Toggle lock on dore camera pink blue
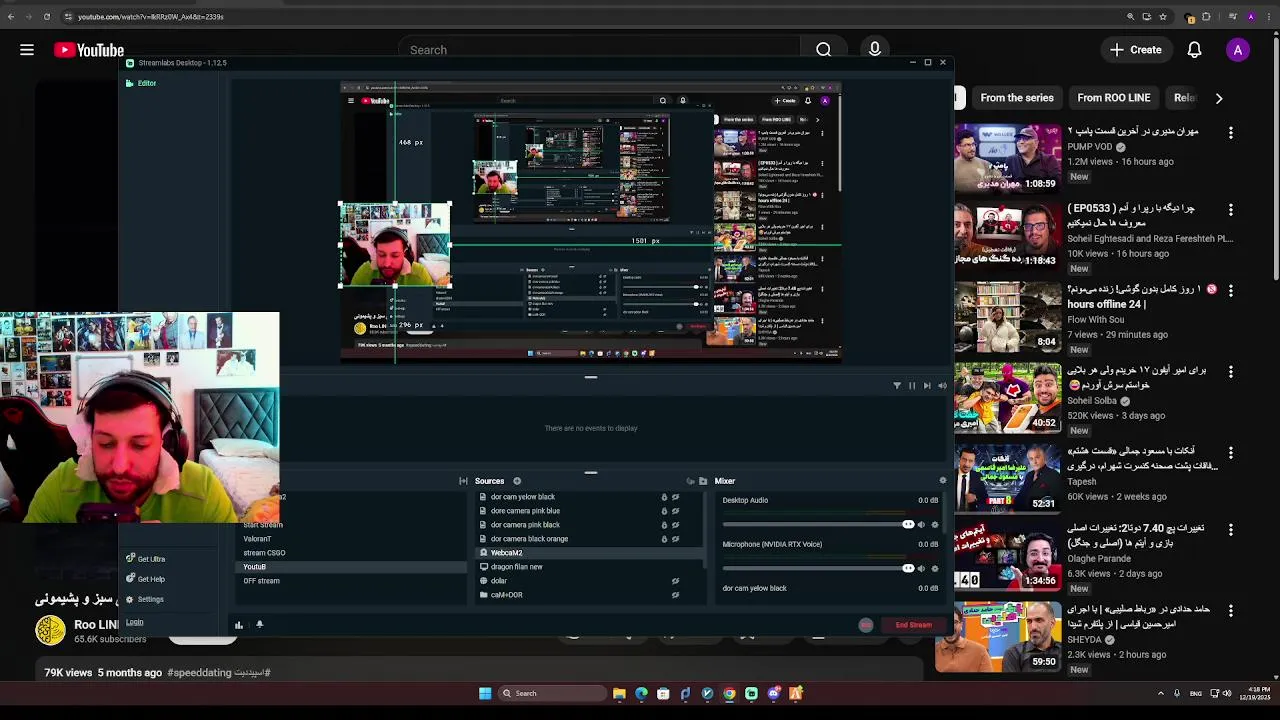Viewport: 1280px width, 720px height. [664, 511]
